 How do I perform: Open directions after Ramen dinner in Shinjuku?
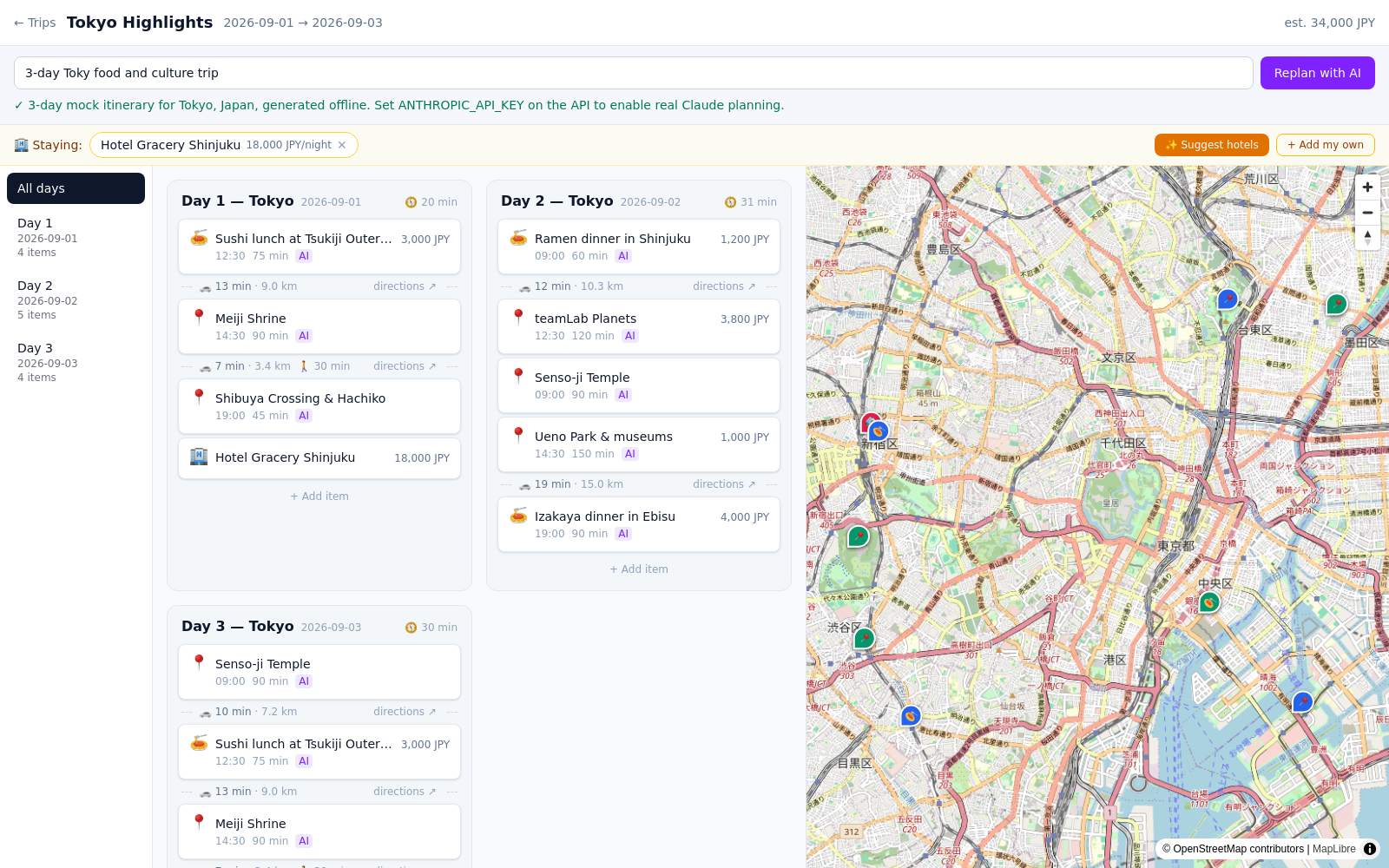[x=724, y=286]
